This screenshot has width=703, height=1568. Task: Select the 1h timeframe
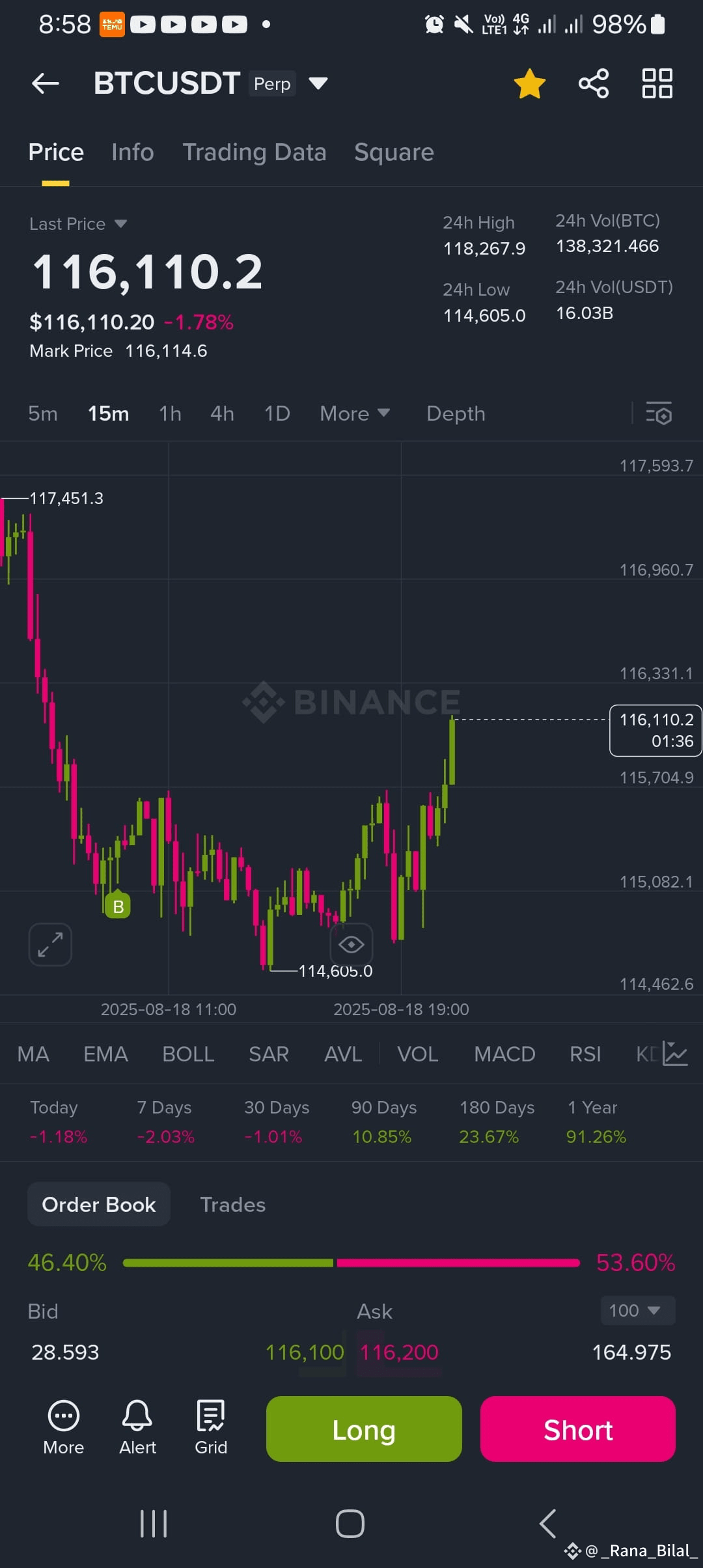170,413
